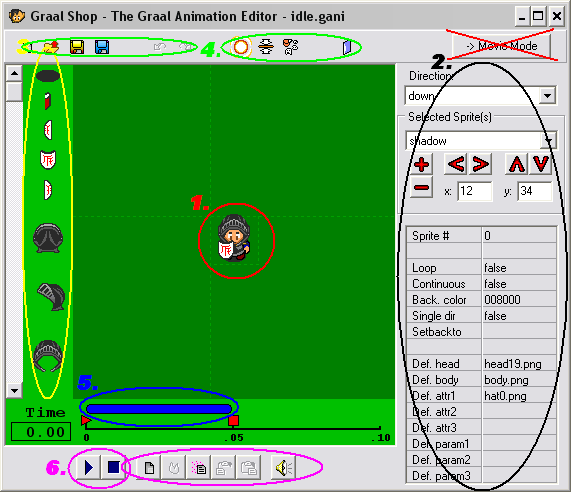Click the knight character on the canvas

[234, 238]
